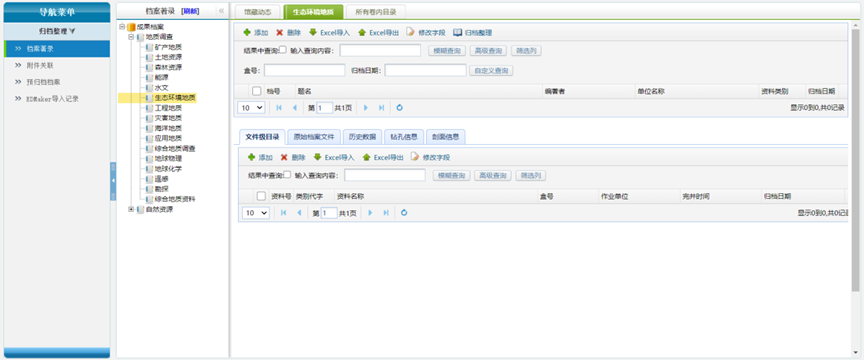Click 删除 in the 文件级目录 toolbar
The image size is (864, 360).
click(x=293, y=157)
